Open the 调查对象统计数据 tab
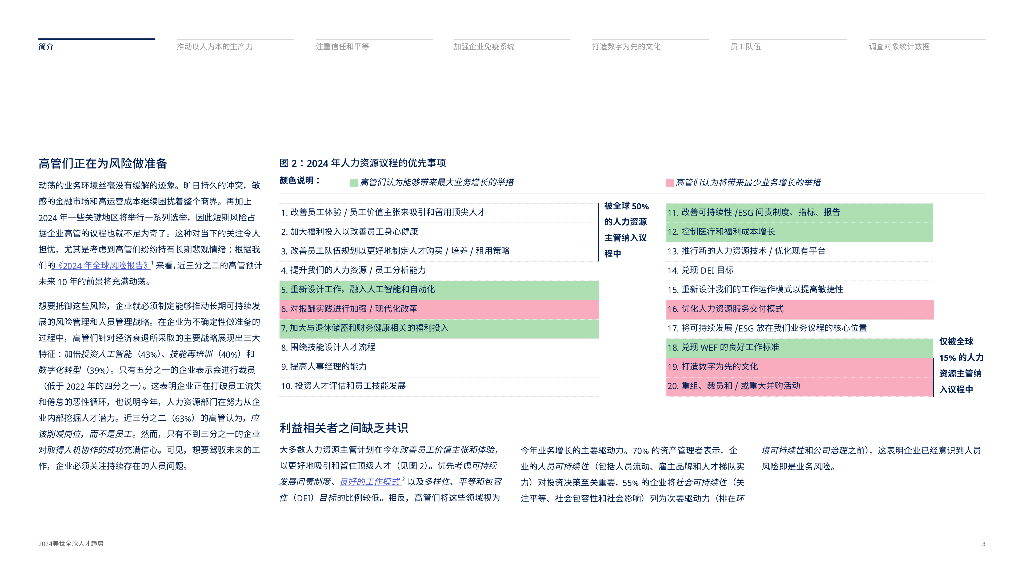 pos(899,47)
